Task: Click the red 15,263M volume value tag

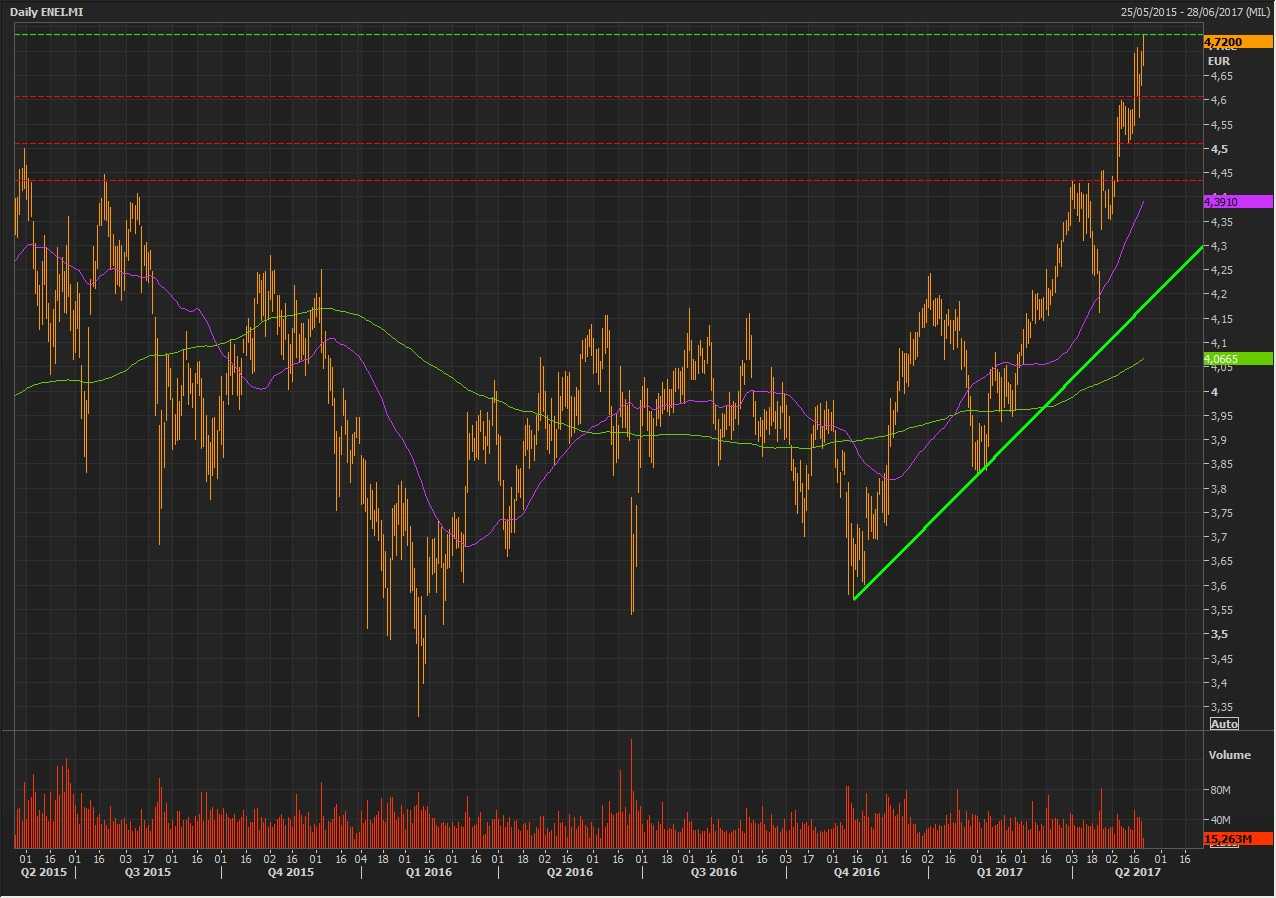Action: (1237, 839)
